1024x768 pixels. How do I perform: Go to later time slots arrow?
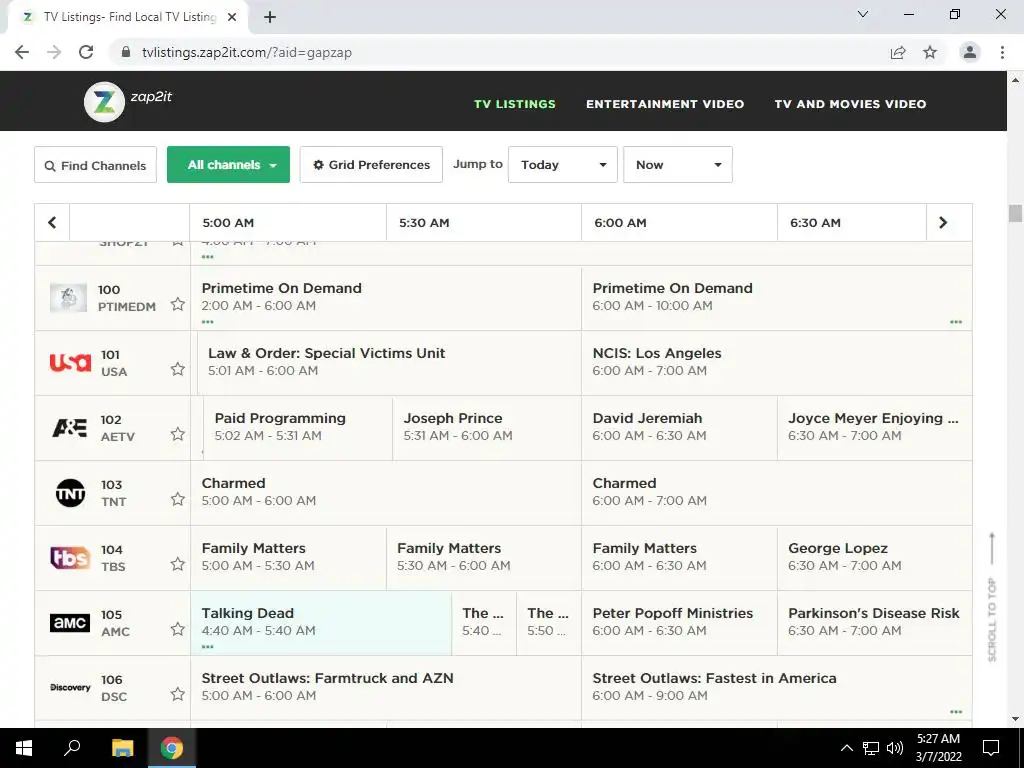pyautogui.click(x=943, y=223)
